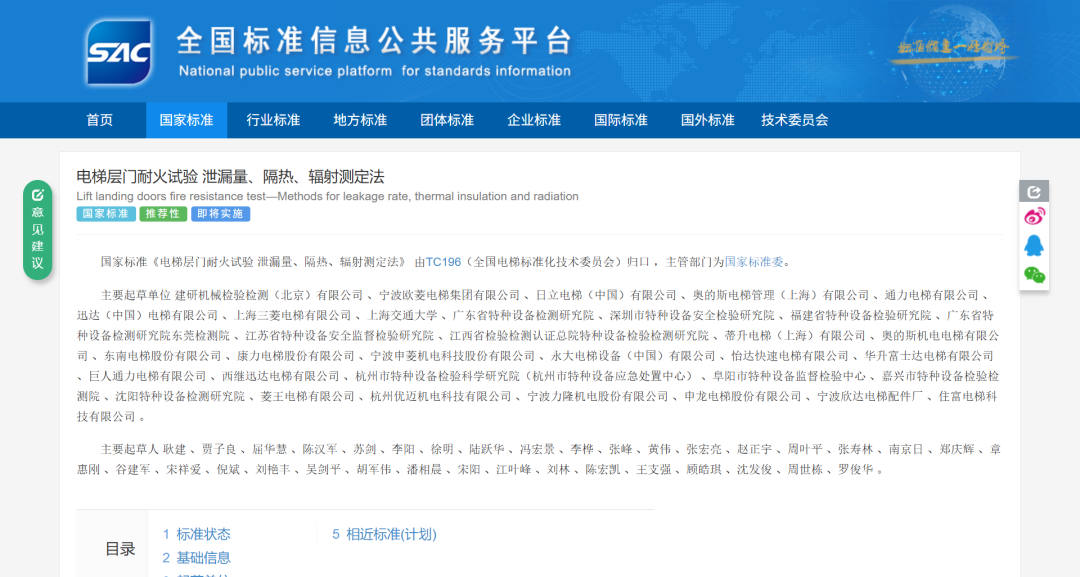The height and width of the screenshot is (577, 1080).
Task: Jump to 2 基础信息 section
Action: (x=197, y=558)
